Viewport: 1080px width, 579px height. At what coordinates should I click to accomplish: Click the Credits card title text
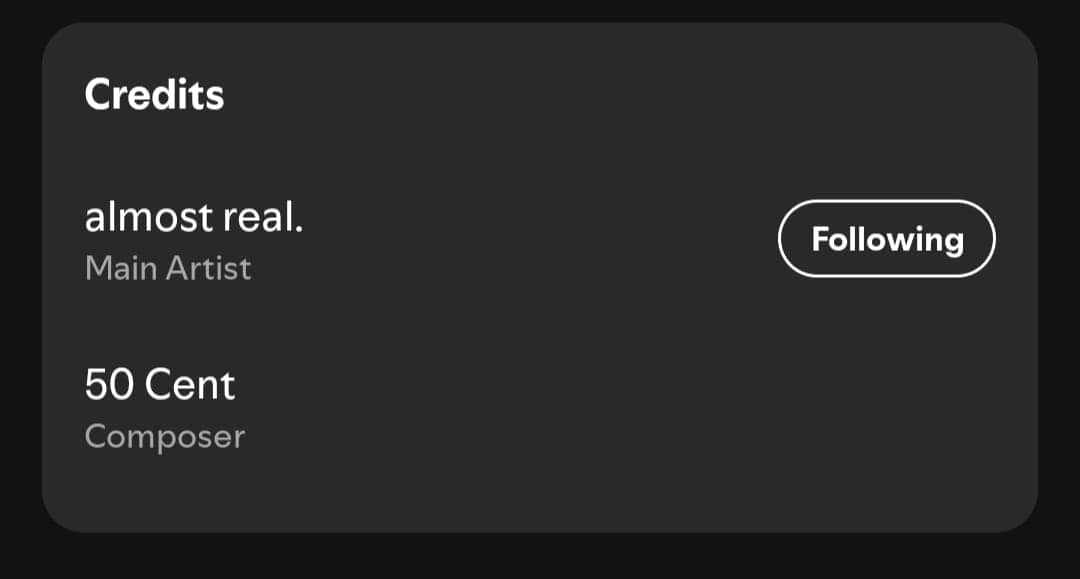pos(154,95)
